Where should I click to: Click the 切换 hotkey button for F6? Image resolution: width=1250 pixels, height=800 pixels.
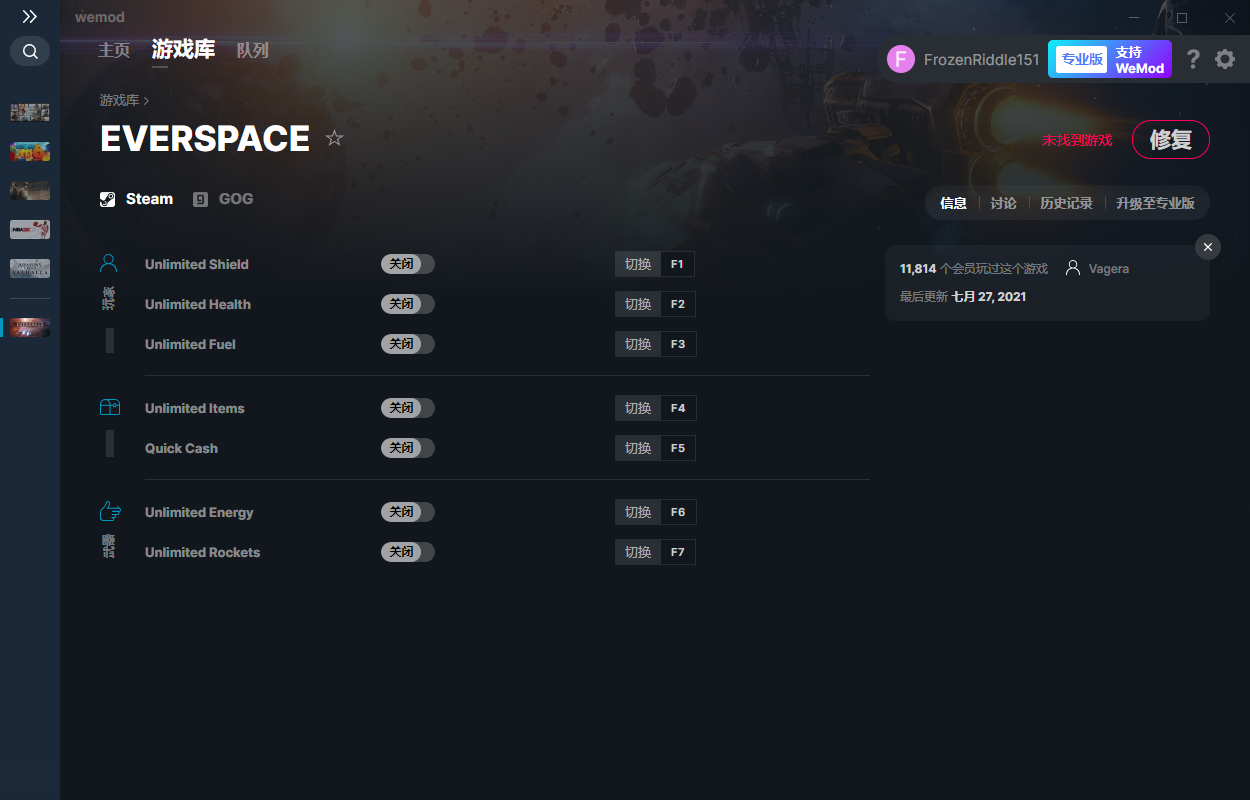point(638,512)
